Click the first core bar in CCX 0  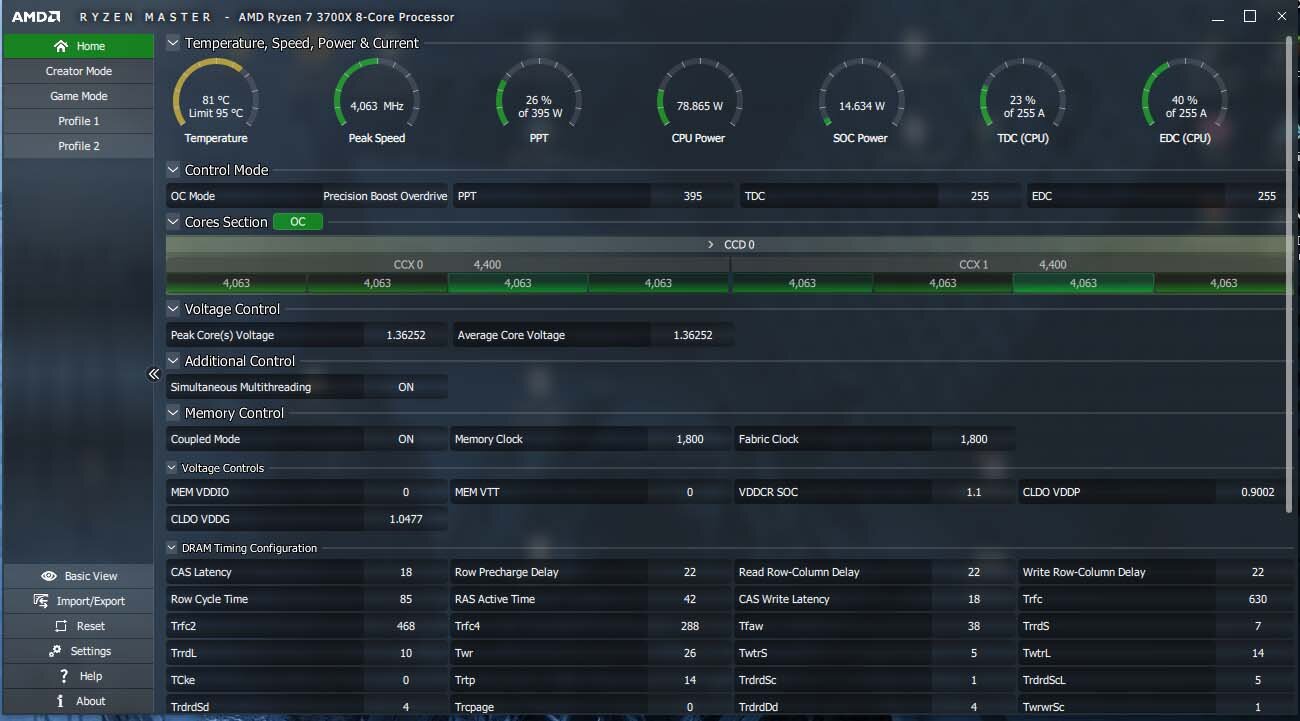[x=236, y=283]
